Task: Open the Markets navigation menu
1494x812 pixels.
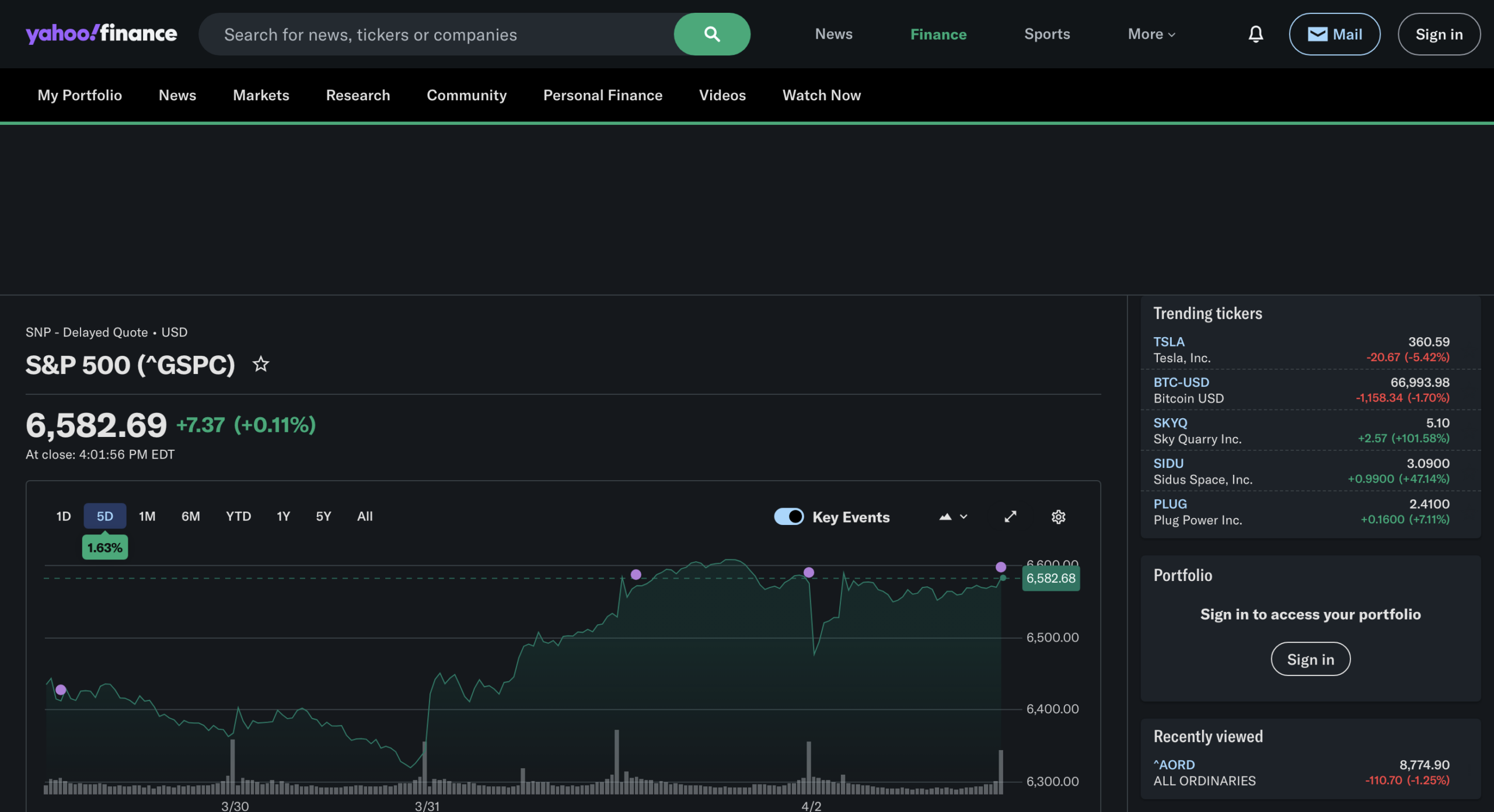Action: coord(261,95)
